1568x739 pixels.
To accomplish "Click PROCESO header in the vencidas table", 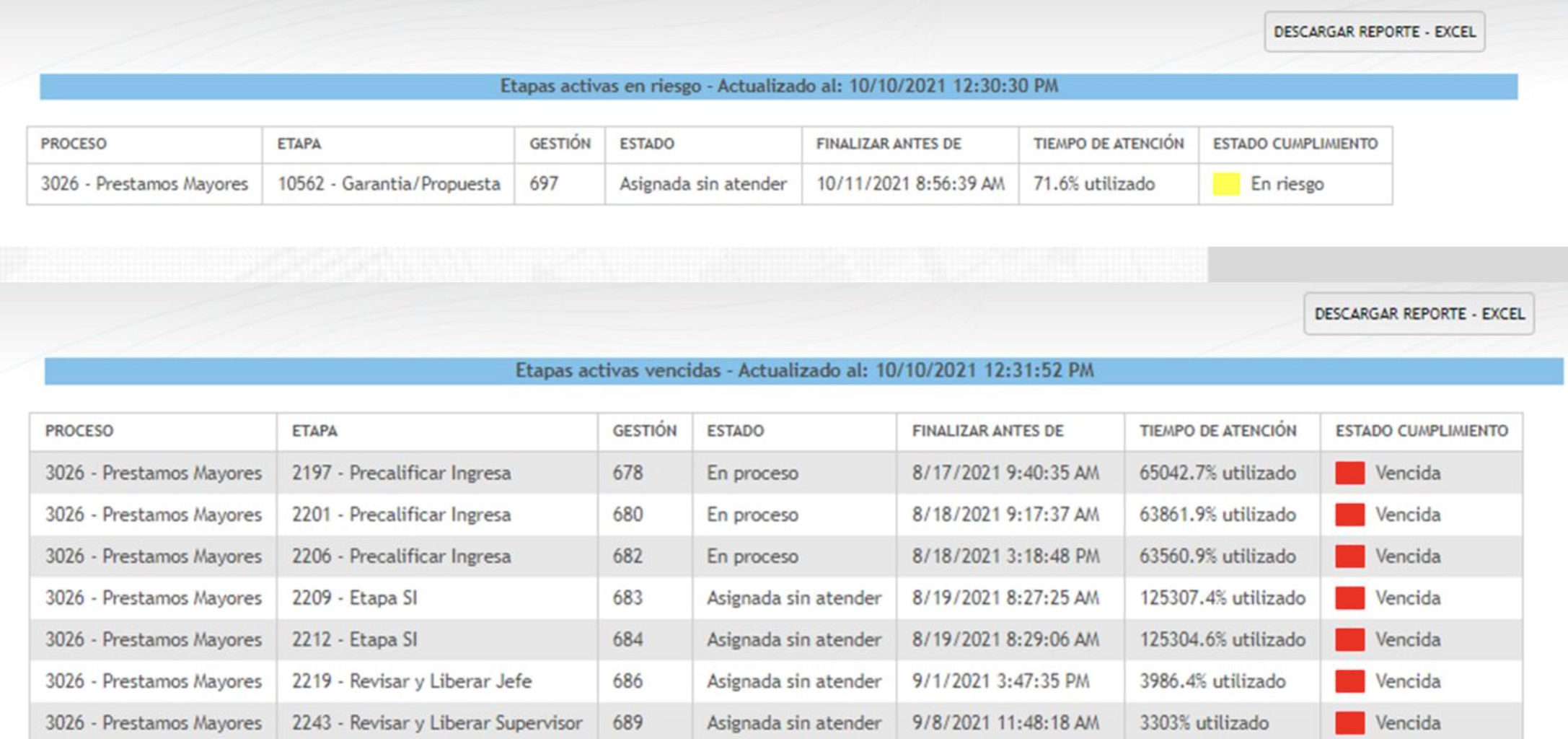I will [x=79, y=431].
